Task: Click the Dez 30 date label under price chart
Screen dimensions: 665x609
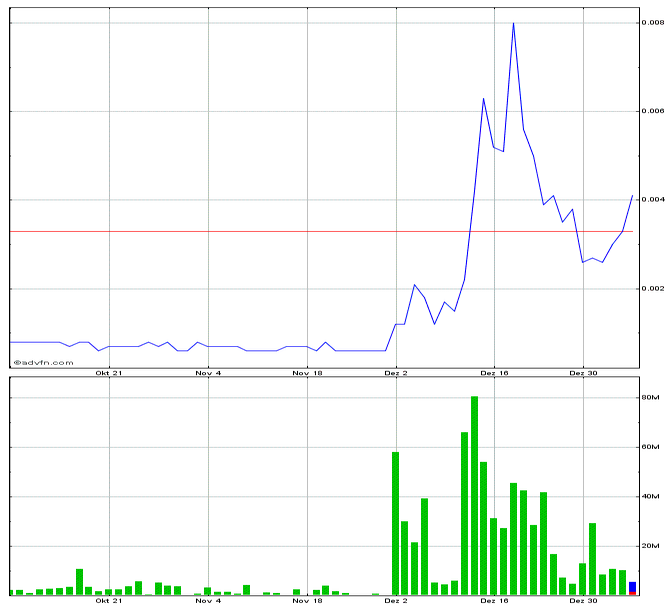Action: coord(583,373)
